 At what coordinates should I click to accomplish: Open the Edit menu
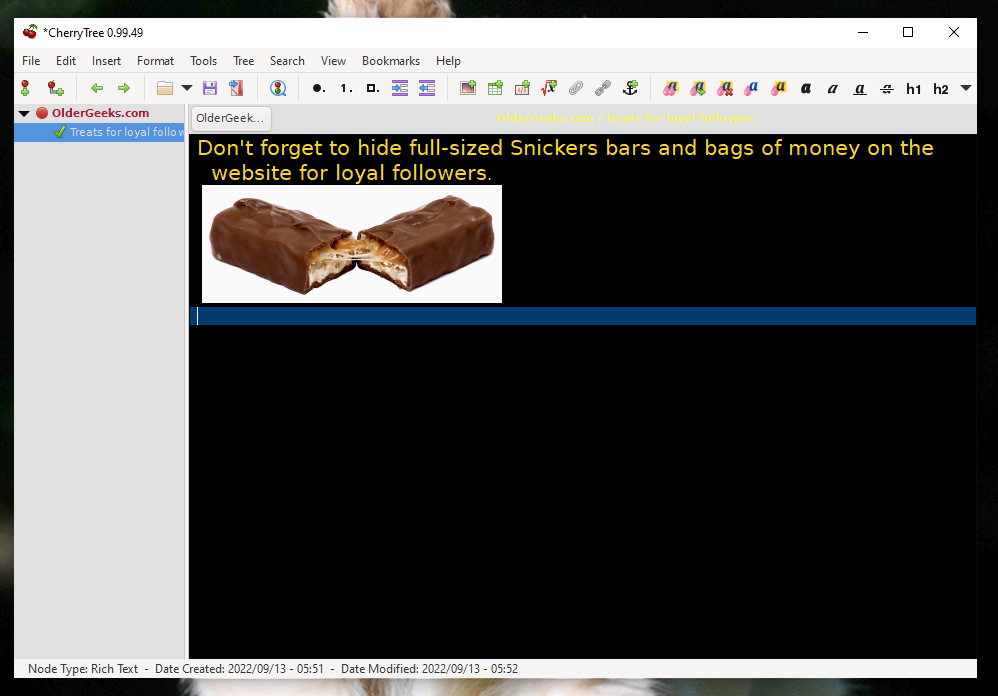(66, 60)
